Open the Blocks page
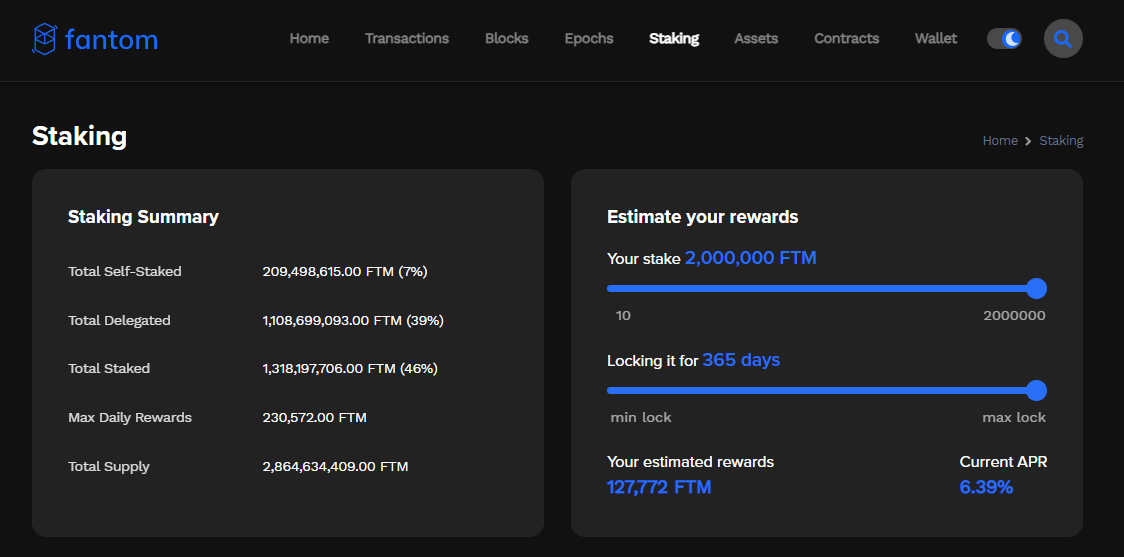The height and width of the screenshot is (557, 1124). (x=507, y=39)
